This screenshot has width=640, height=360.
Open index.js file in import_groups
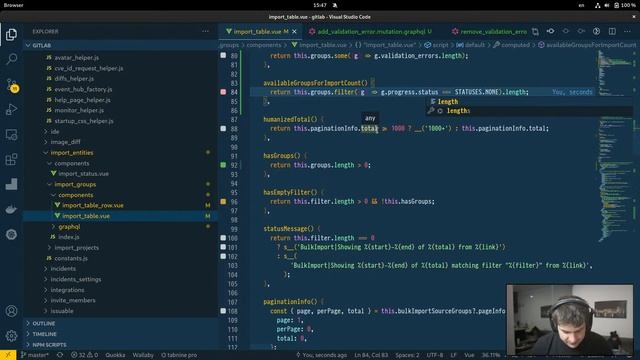[121, 237]
